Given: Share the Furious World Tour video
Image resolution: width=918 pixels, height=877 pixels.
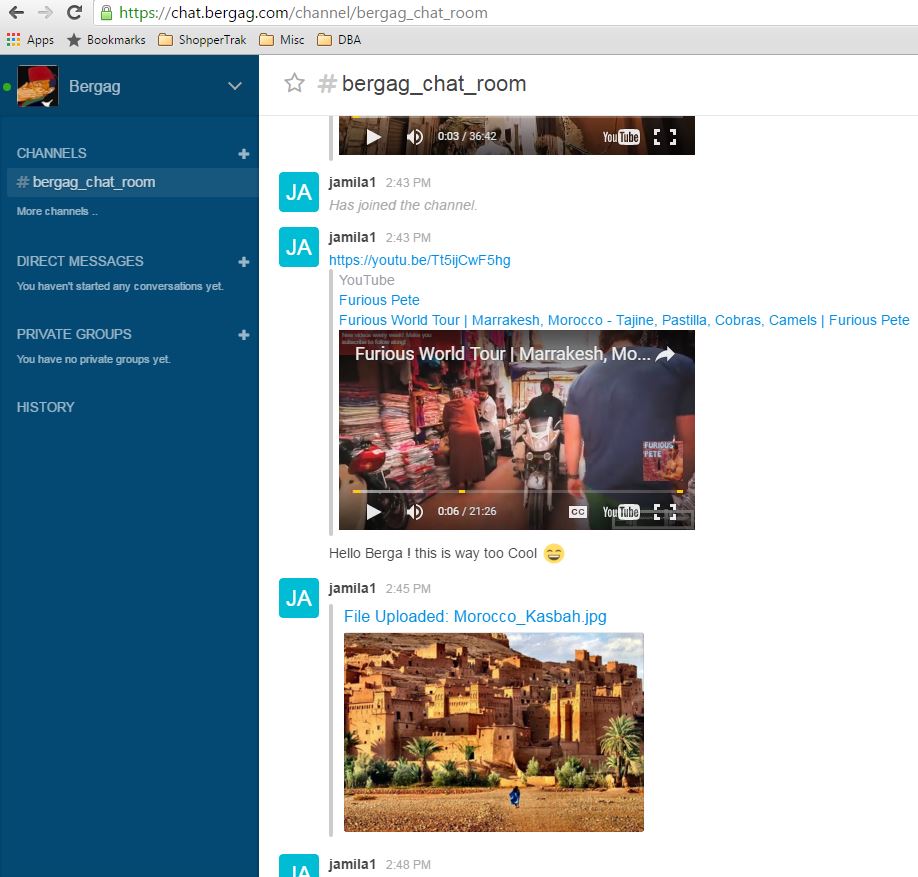Looking at the screenshot, I should [x=665, y=354].
